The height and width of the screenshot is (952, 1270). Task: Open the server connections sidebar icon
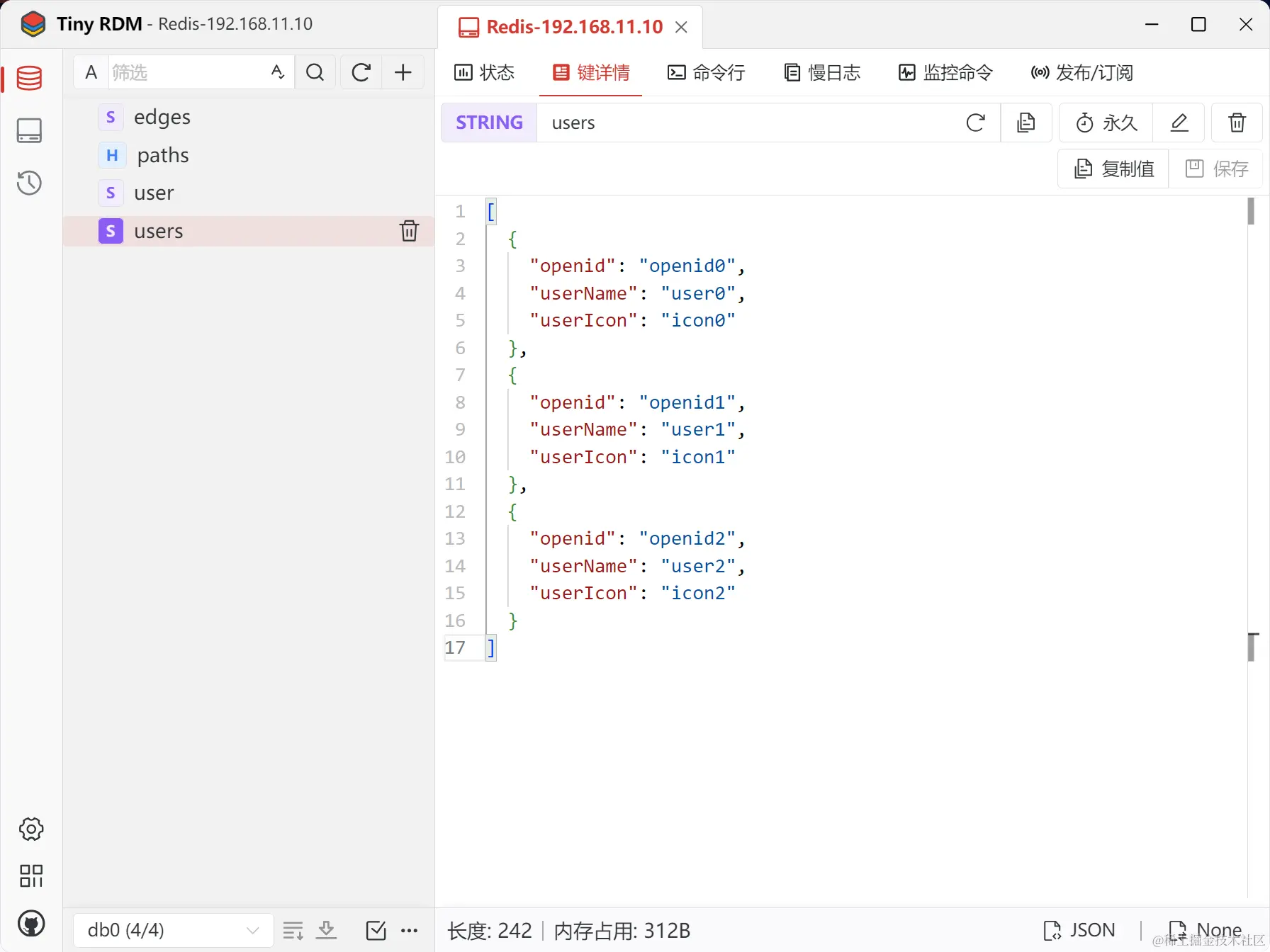(x=29, y=130)
